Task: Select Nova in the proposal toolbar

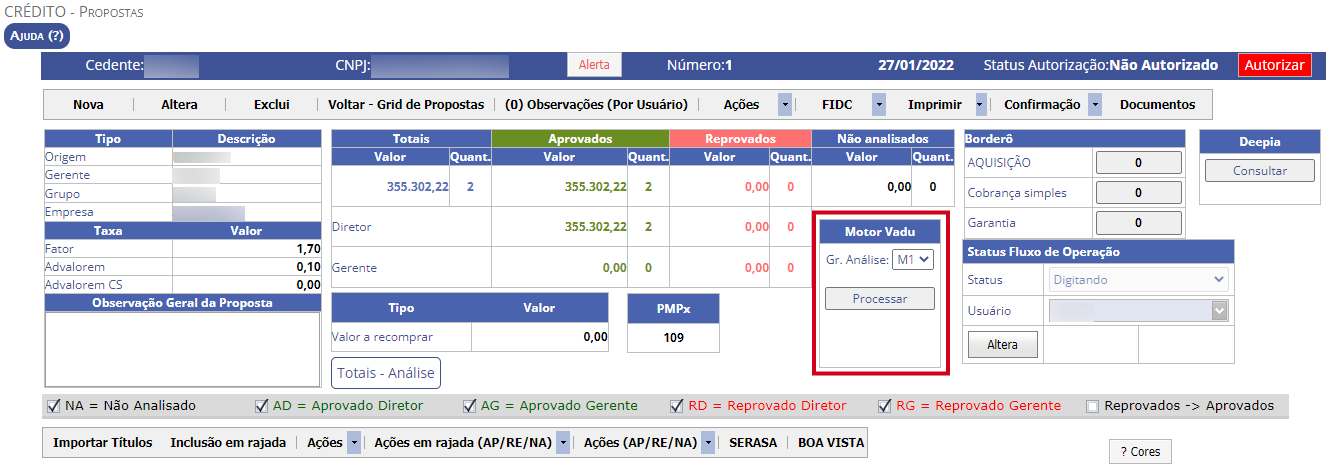Action: (88, 104)
